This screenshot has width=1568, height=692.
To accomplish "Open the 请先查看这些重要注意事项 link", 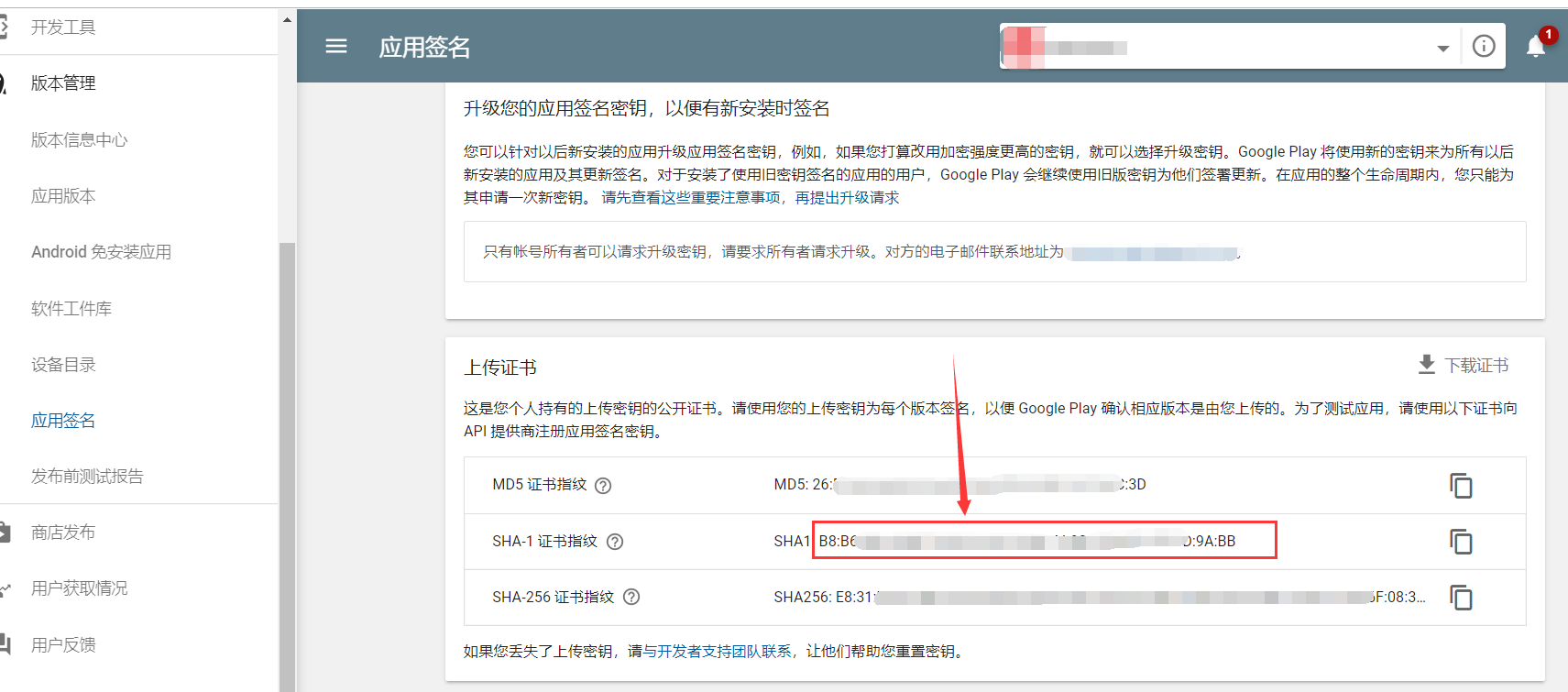I will (691, 198).
